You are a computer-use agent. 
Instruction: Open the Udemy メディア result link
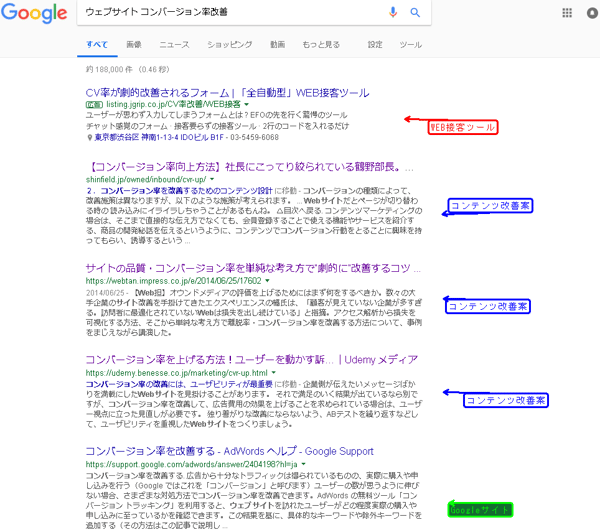(x=222, y=359)
